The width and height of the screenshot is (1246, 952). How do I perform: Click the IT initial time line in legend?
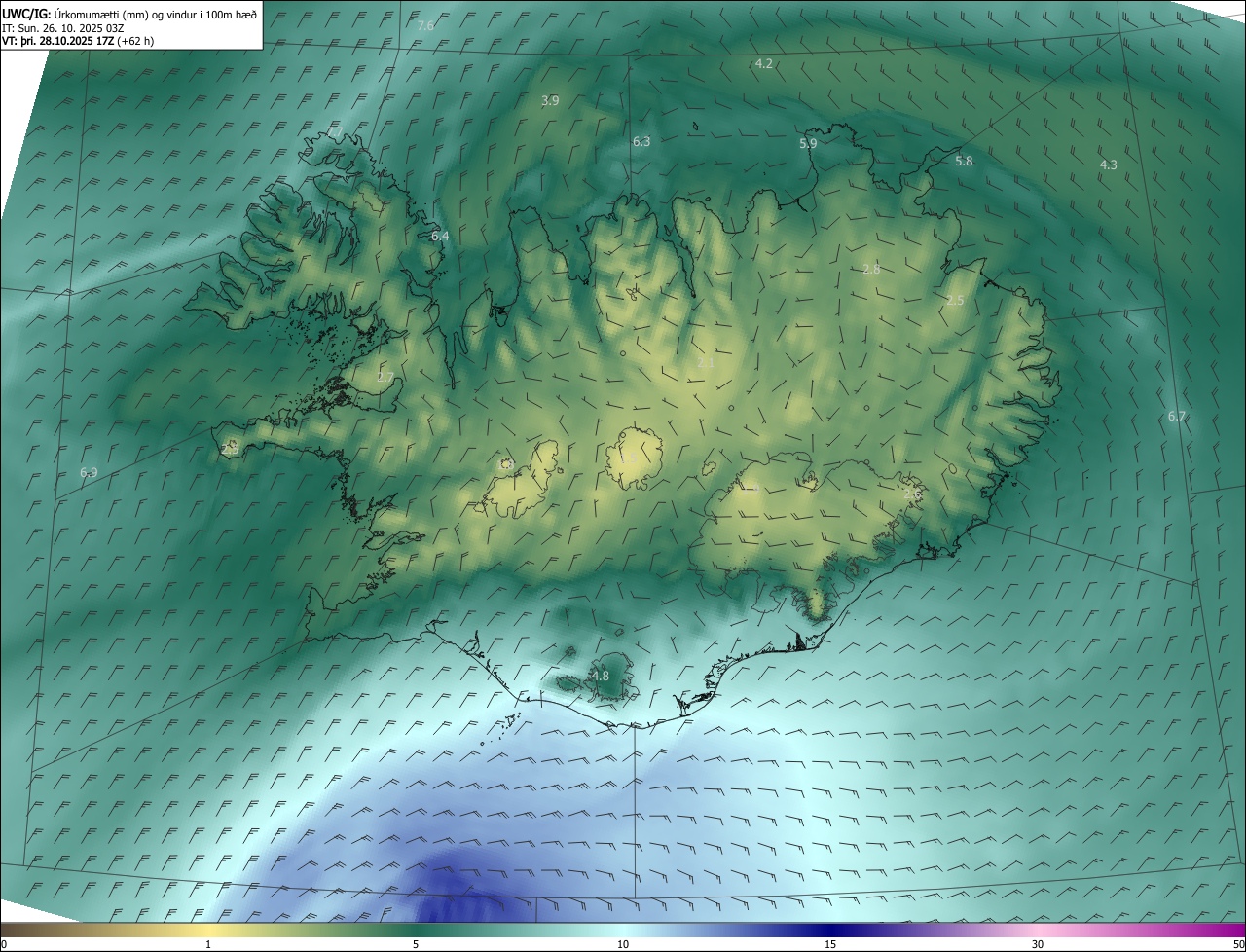pos(61,28)
